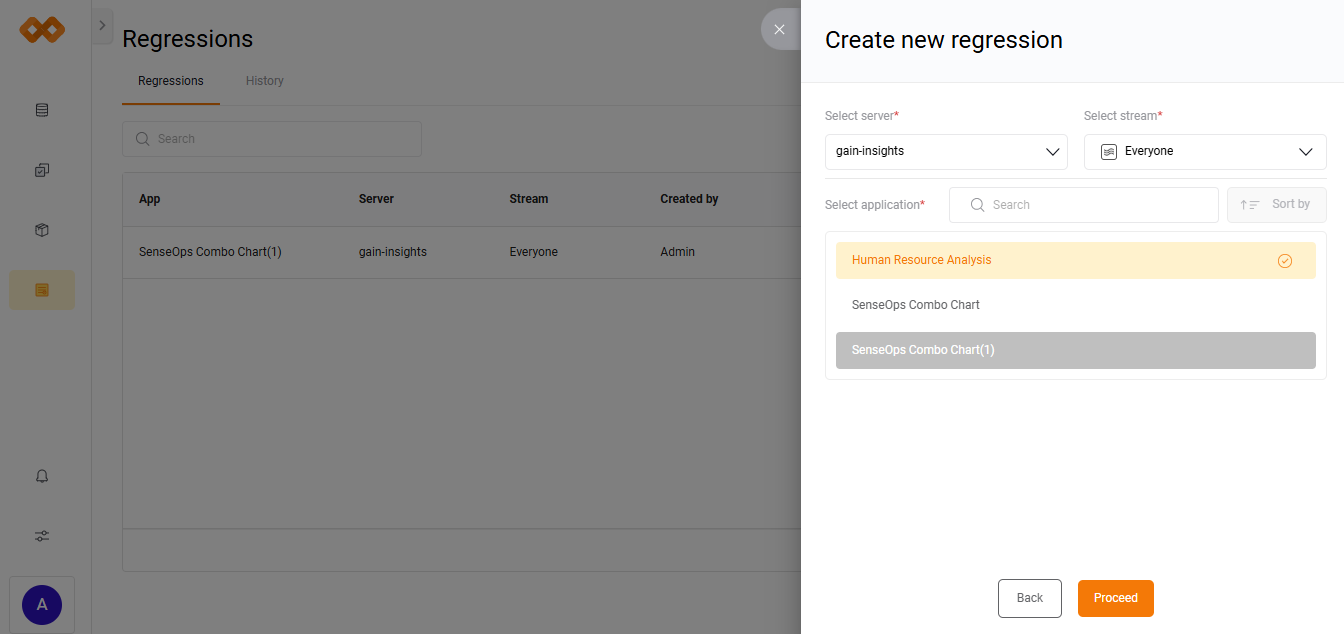Open notifications bell icon
The width and height of the screenshot is (1344, 634).
[42, 476]
